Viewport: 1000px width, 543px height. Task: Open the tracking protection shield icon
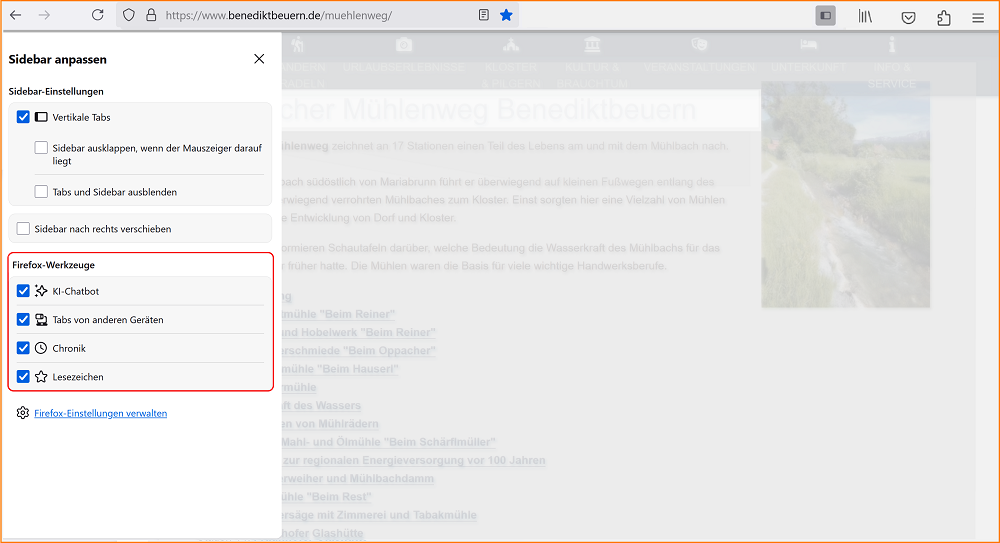[x=129, y=15]
